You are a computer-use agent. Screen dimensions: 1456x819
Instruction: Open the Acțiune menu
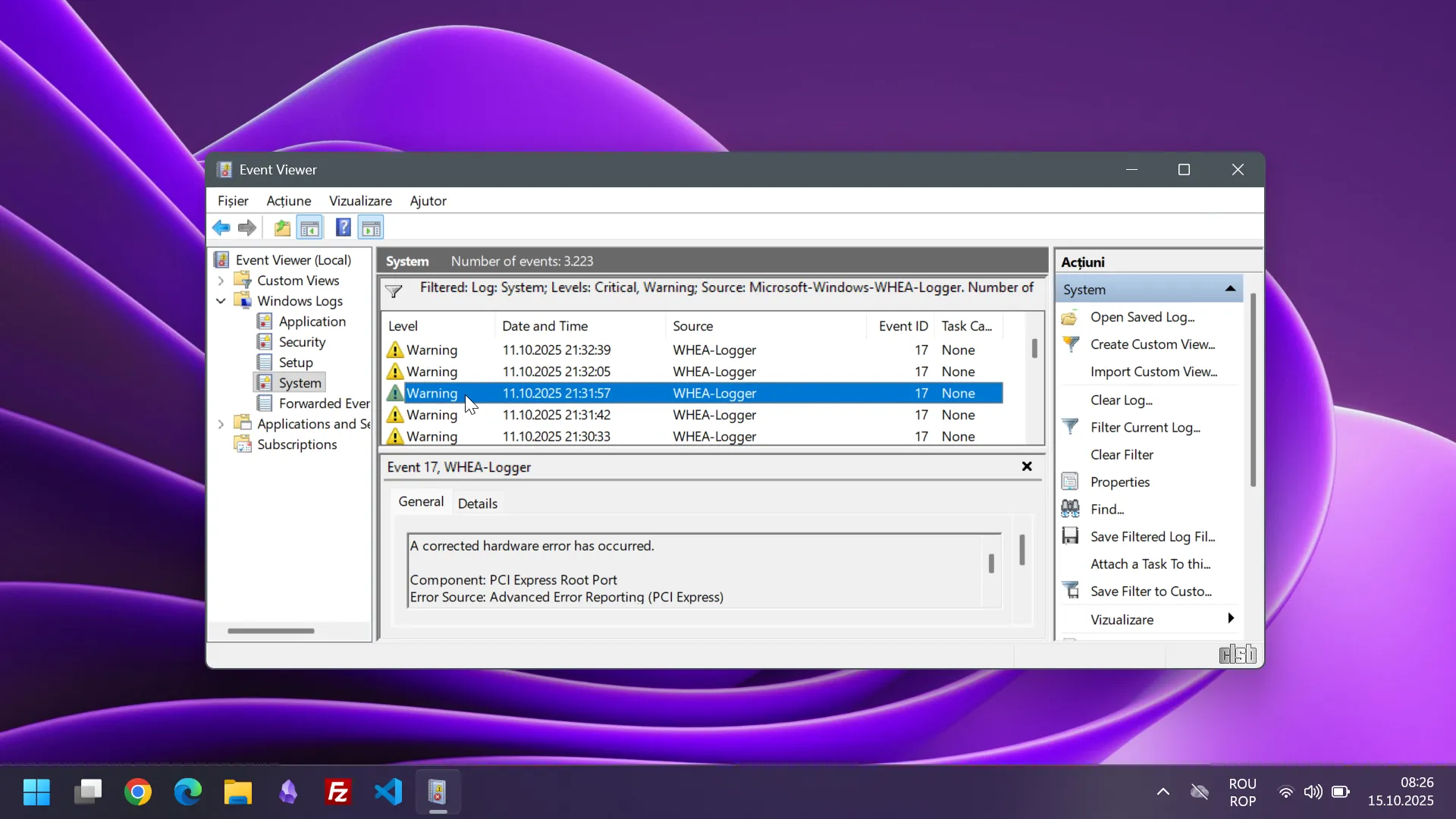click(x=288, y=201)
